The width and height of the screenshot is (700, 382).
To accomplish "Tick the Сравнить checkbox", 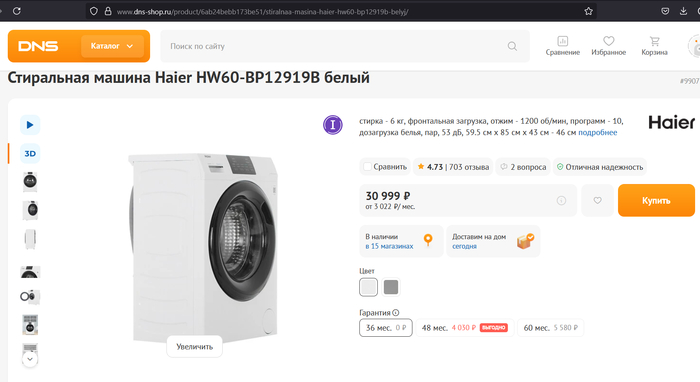I will click(367, 166).
